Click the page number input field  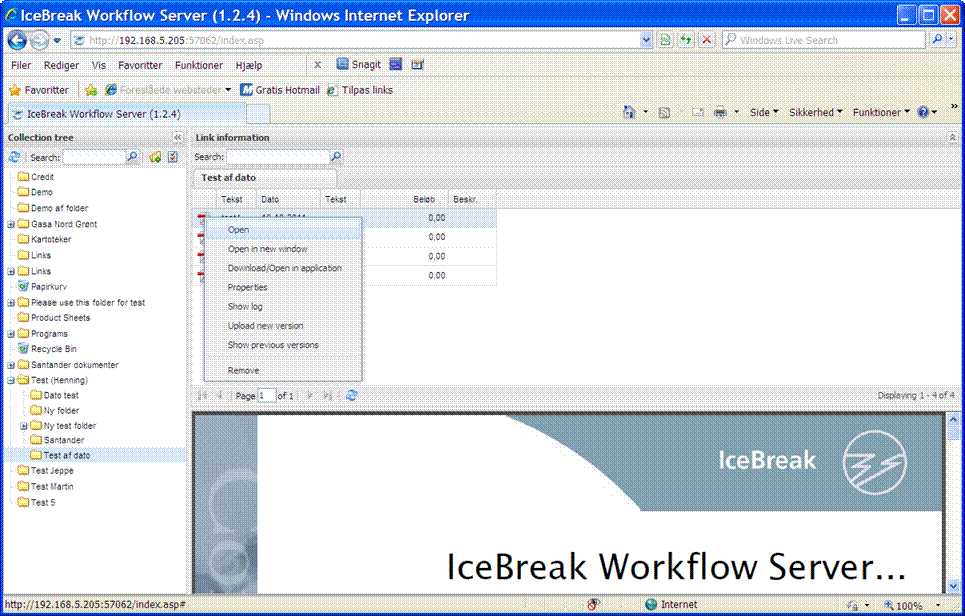tap(266, 396)
